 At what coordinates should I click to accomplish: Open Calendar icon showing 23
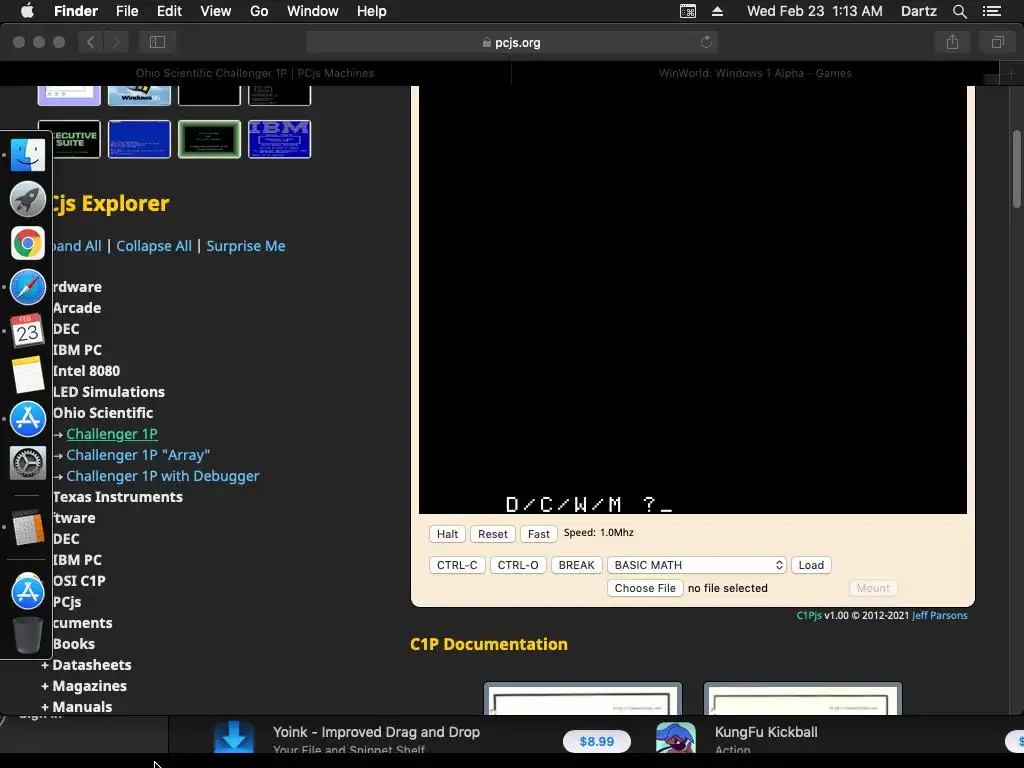[27, 331]
